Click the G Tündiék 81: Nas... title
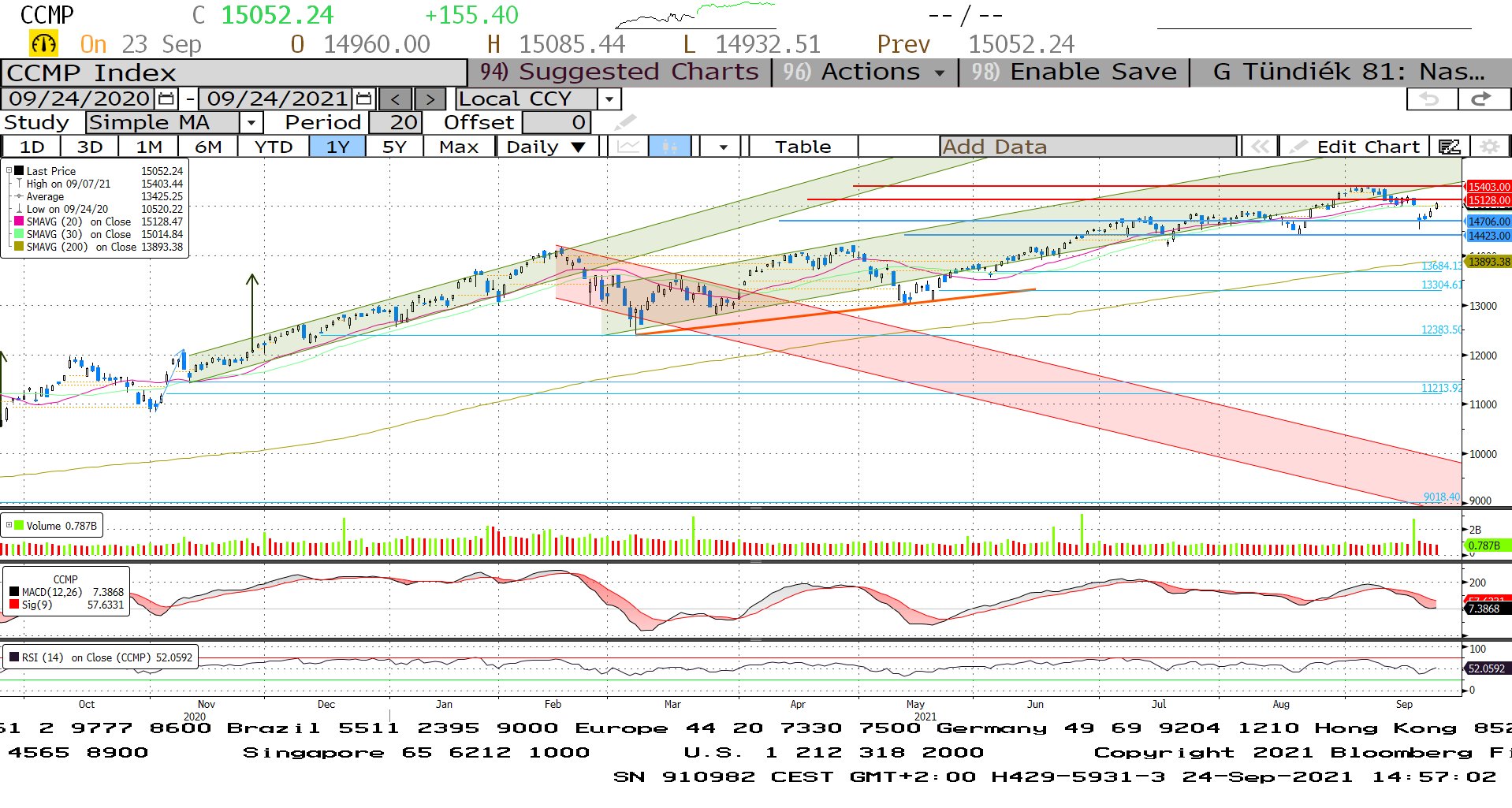 pos(1350,72)
